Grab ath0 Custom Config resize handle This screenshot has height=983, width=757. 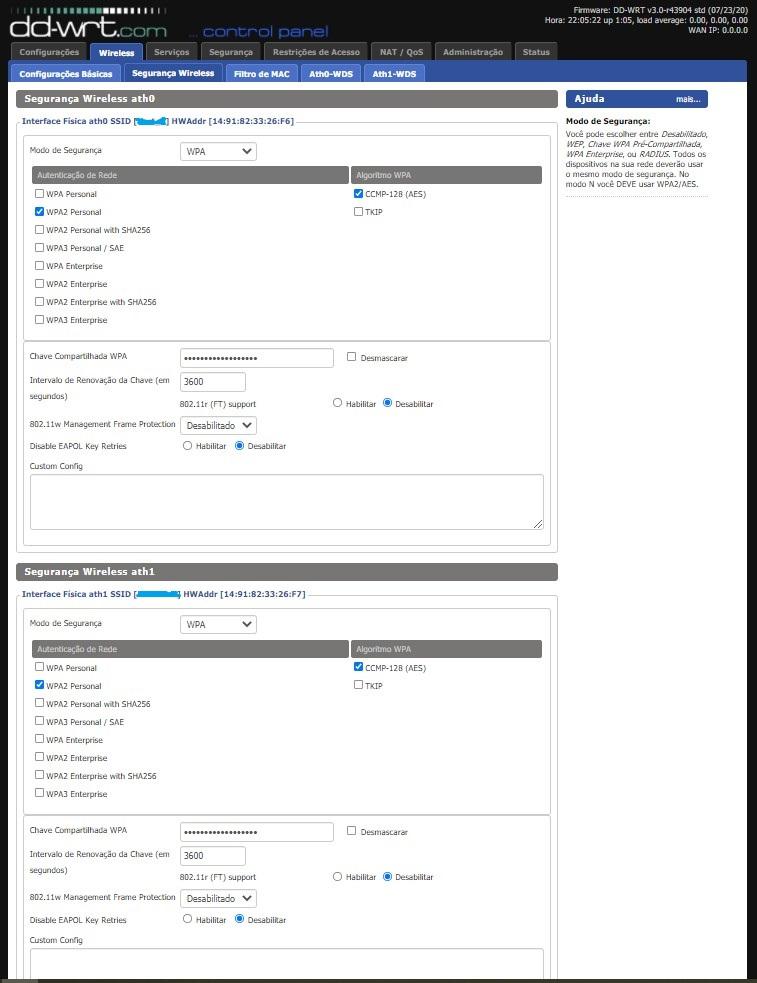pyautogui.click(x=538, y=524)
